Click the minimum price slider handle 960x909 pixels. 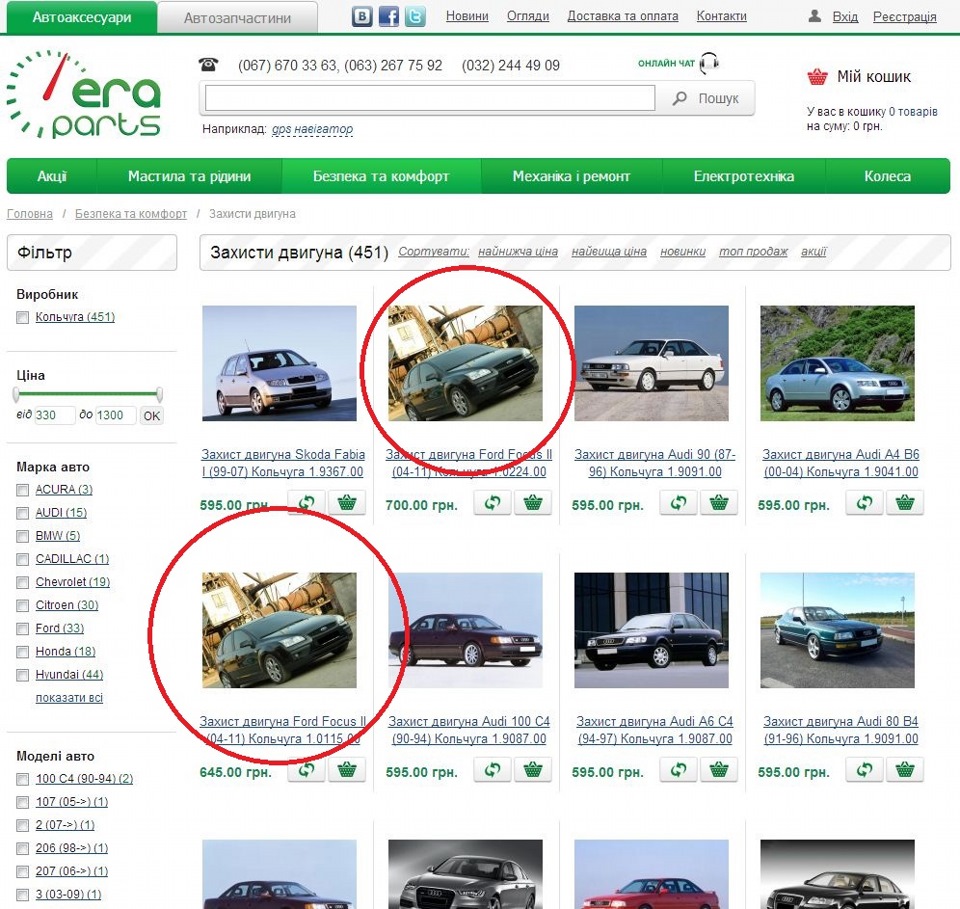point(16,394)
